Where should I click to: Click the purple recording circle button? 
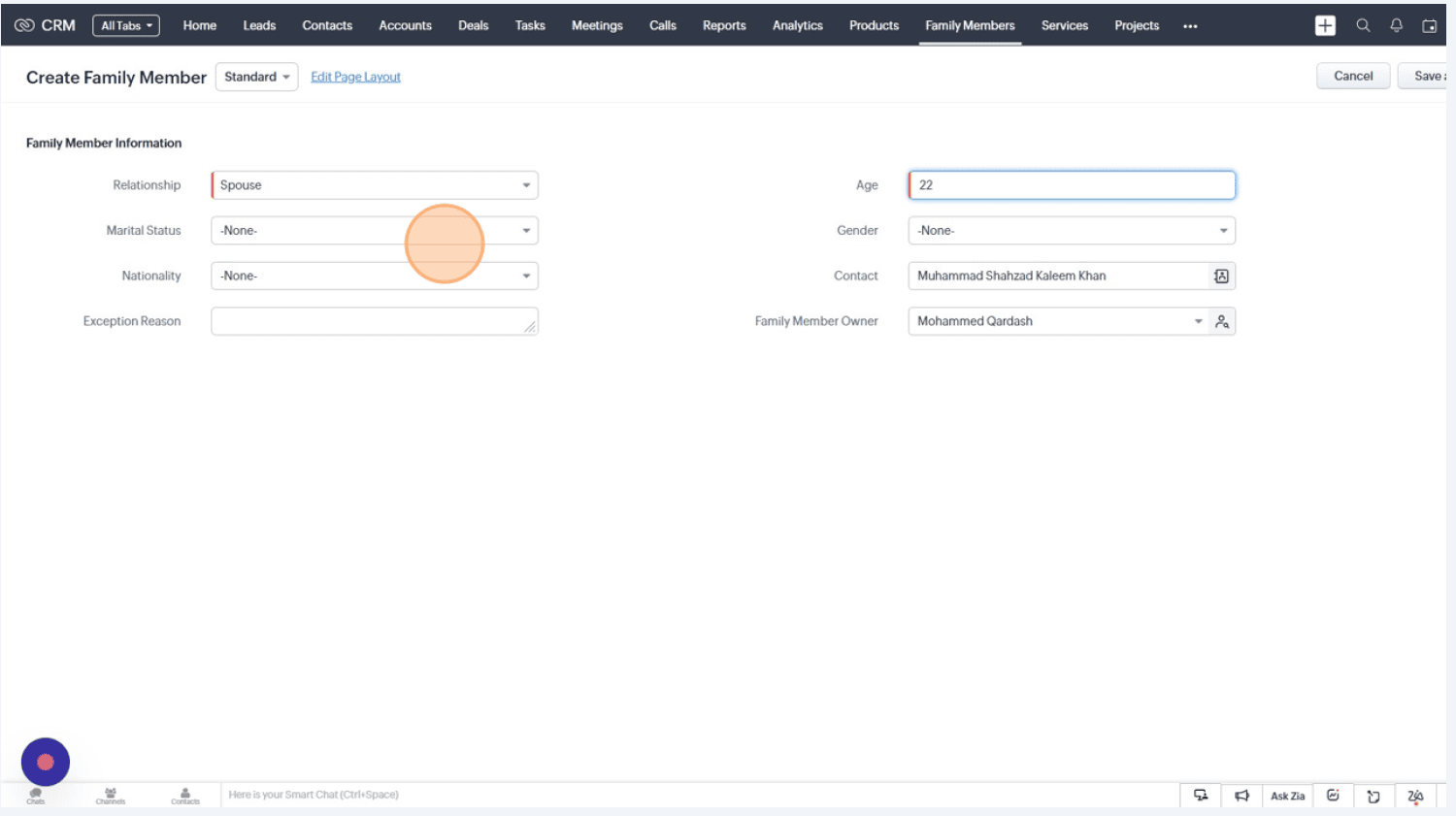click(x=46, y=762)
